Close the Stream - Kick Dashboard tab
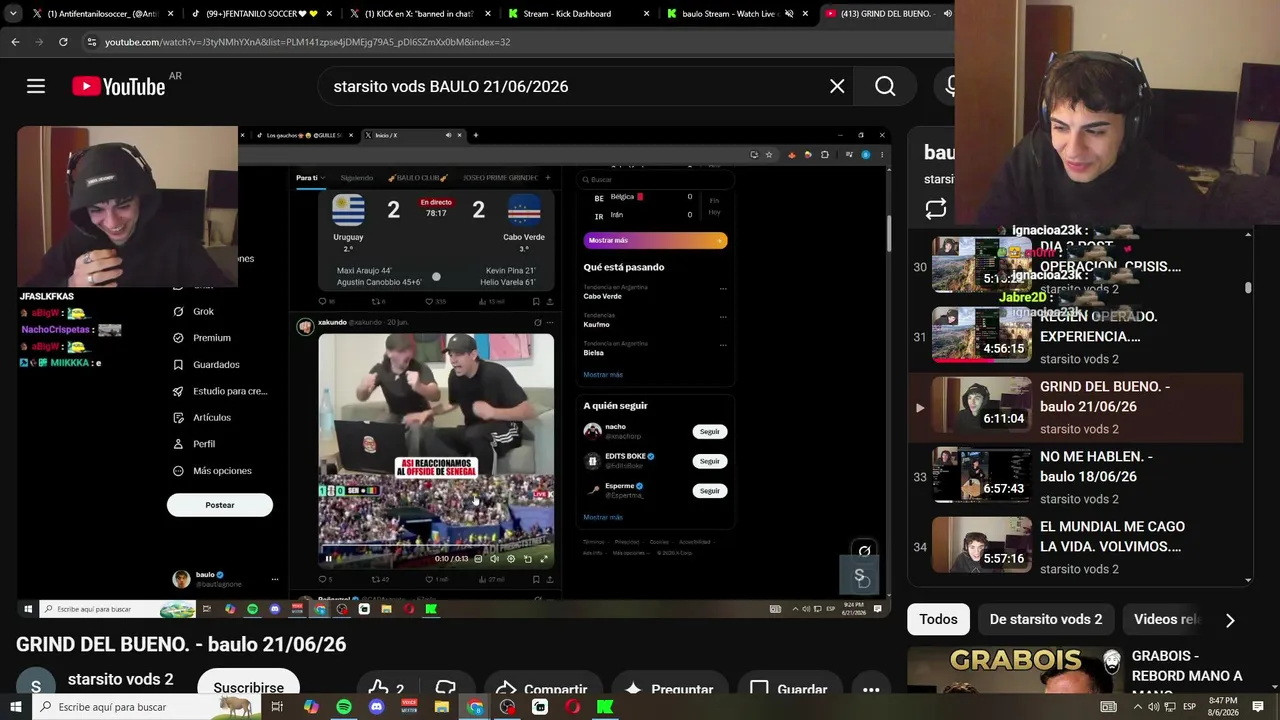 point(646,14)
